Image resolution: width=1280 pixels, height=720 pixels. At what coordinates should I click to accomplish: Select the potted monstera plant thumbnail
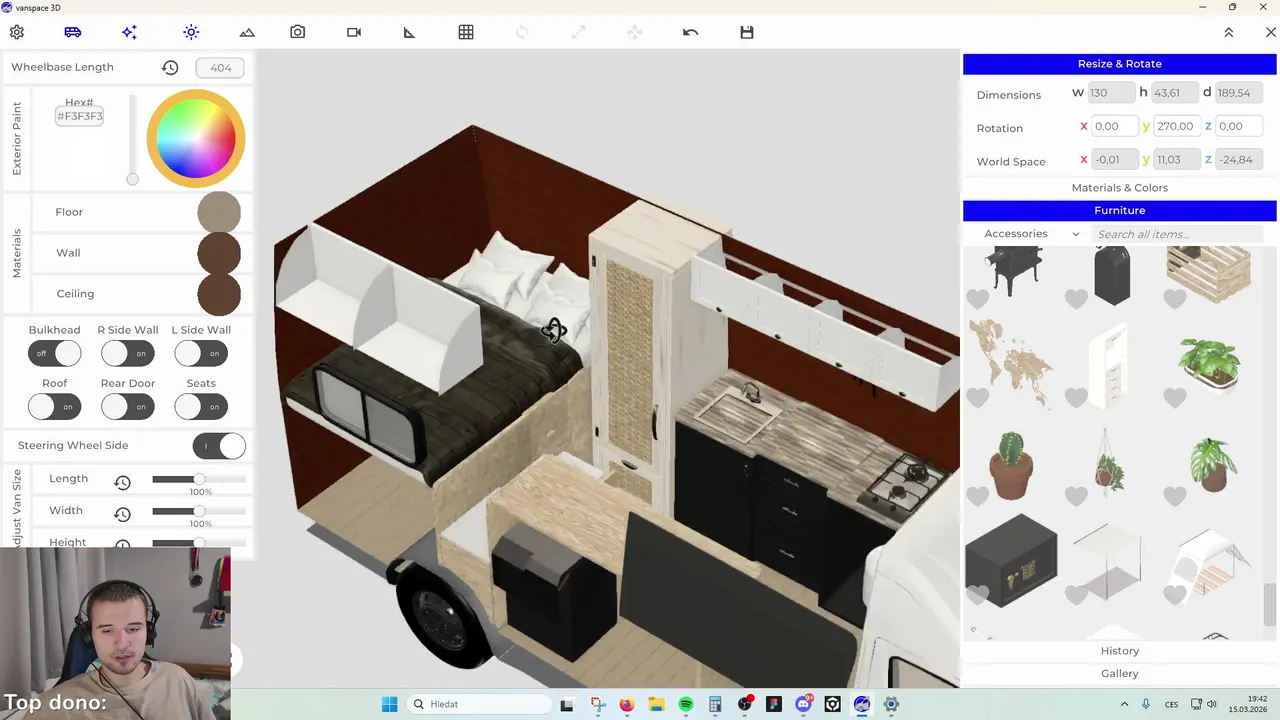(1212, 464)
